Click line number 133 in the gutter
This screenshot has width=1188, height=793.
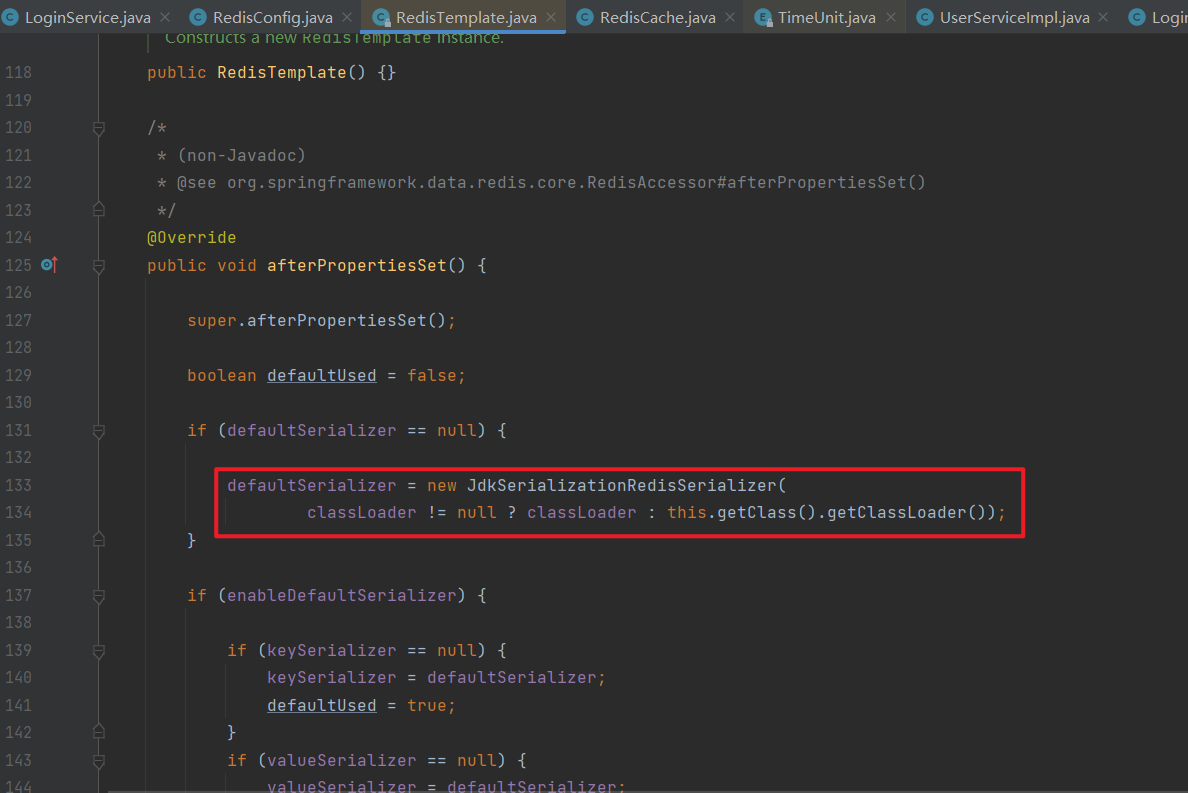[18, 485]
